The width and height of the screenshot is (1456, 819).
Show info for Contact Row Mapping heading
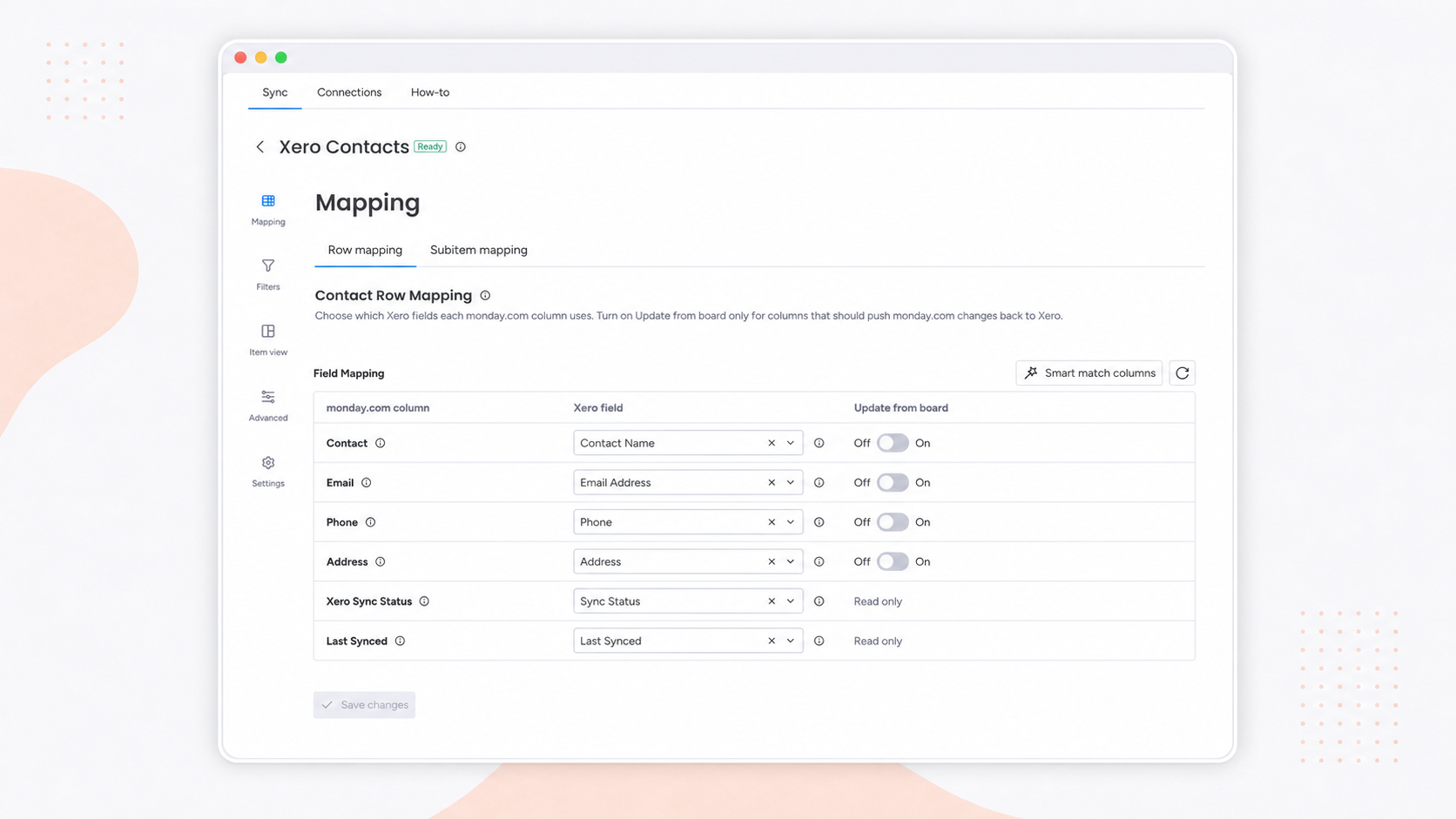click(x=485, y=296)
